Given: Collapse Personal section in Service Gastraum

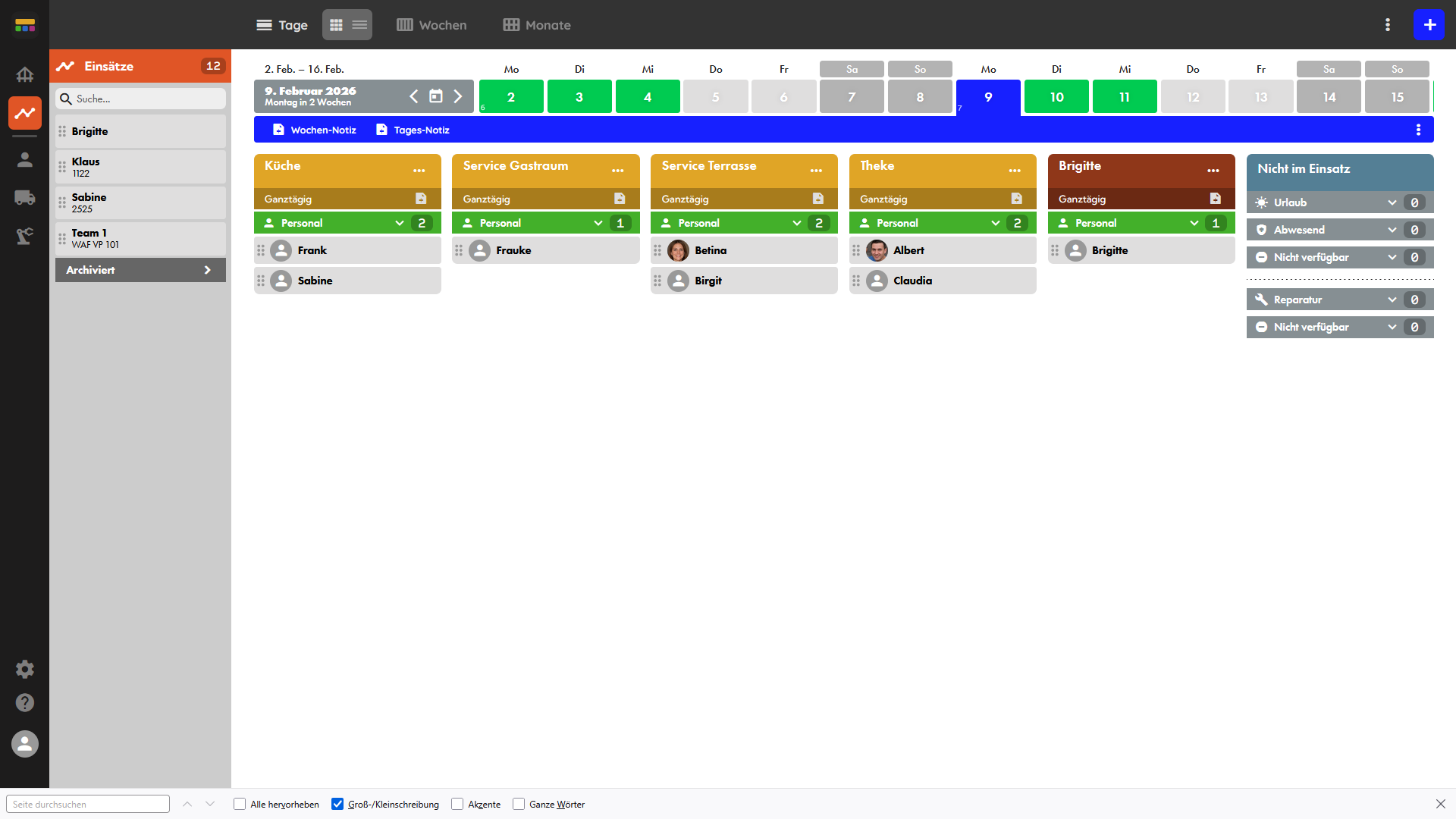Looking at the screenshot, I should click(598, 223).
